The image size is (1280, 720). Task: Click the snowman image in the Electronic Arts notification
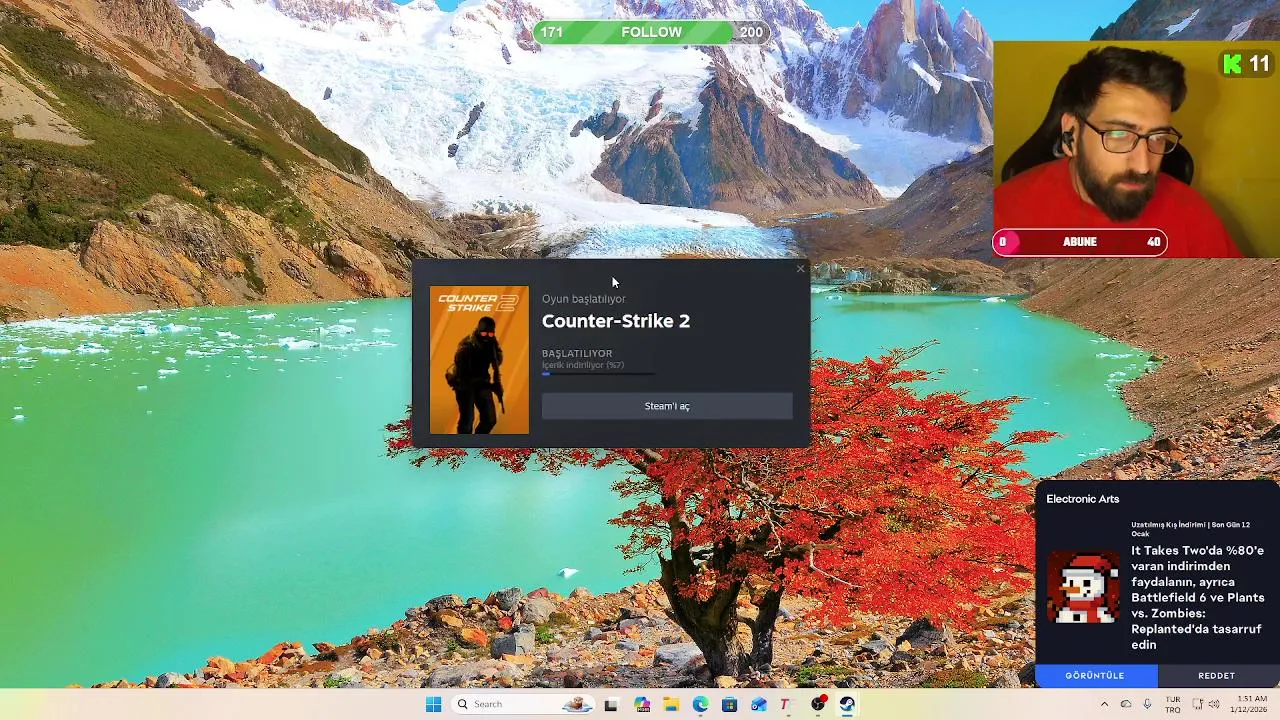pyautogui.click(x=1083, y=588)
